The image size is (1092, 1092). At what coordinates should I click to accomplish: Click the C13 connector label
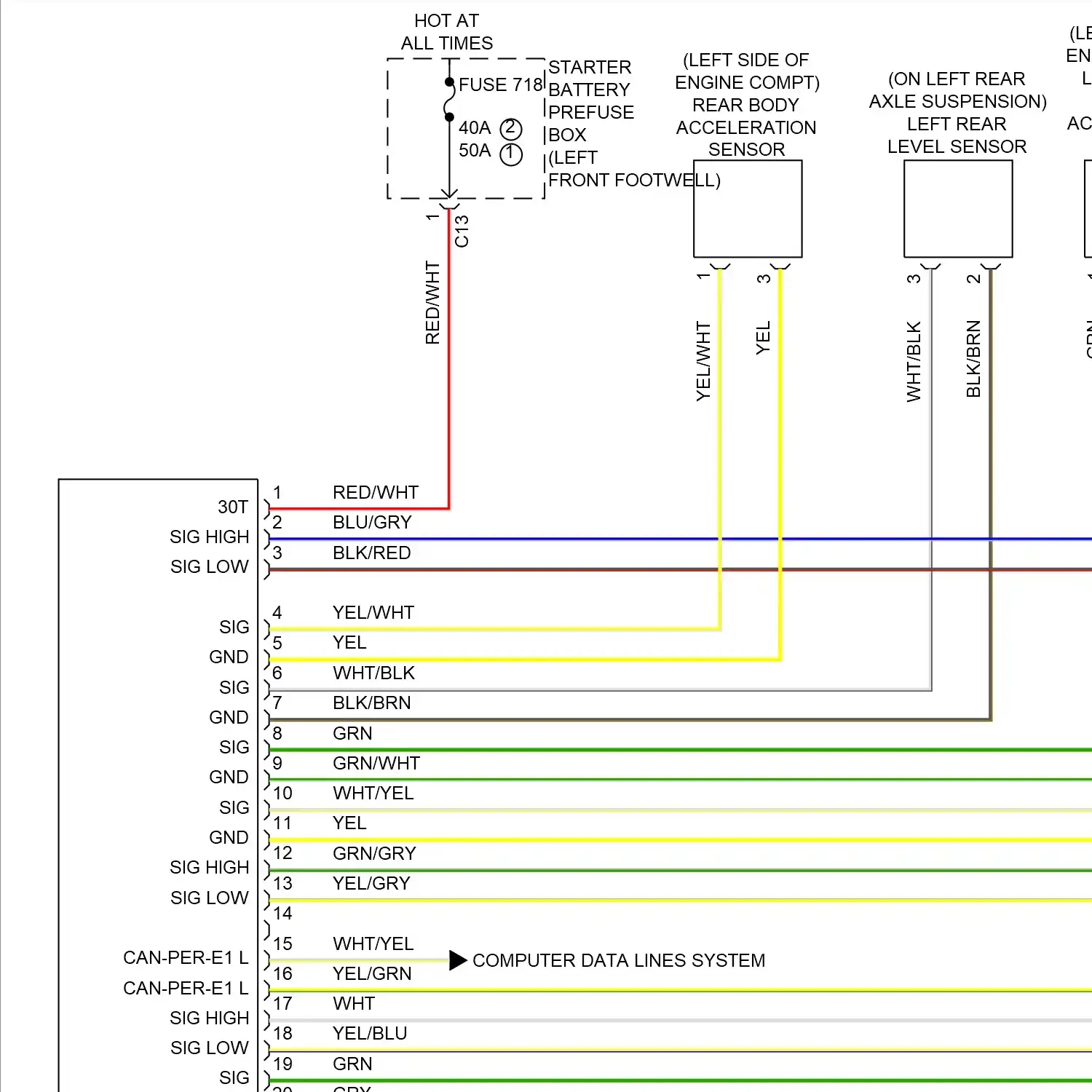[462, 232]
